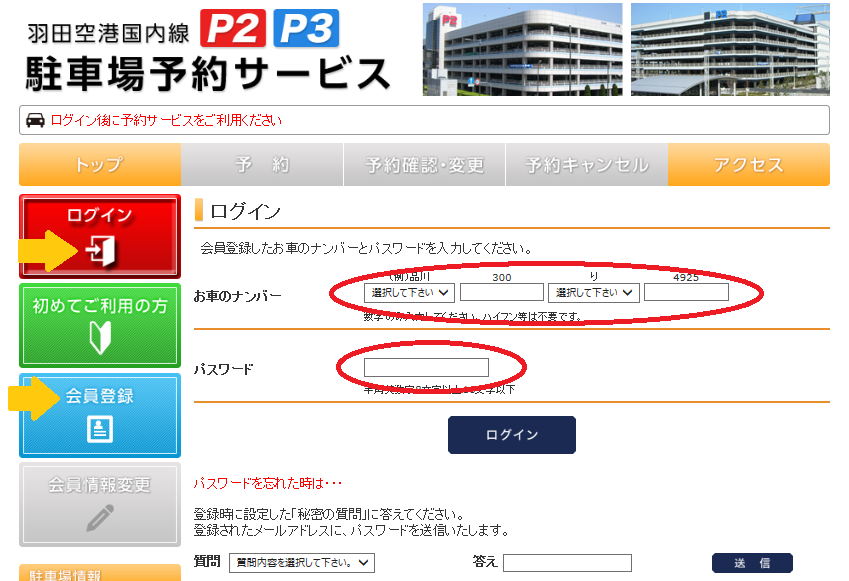This screenshot has width=849, height=581.
Task: Open the license plate region dropdown
Action: [x=409, y=292]
